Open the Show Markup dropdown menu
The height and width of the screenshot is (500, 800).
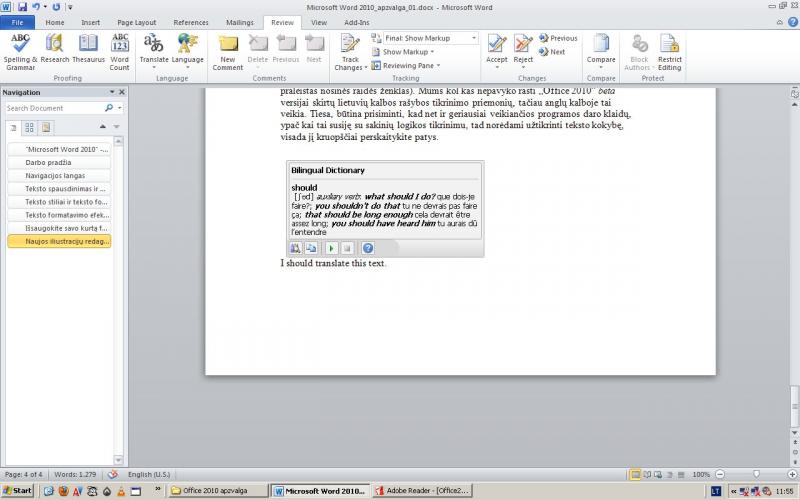click(403, 52)
